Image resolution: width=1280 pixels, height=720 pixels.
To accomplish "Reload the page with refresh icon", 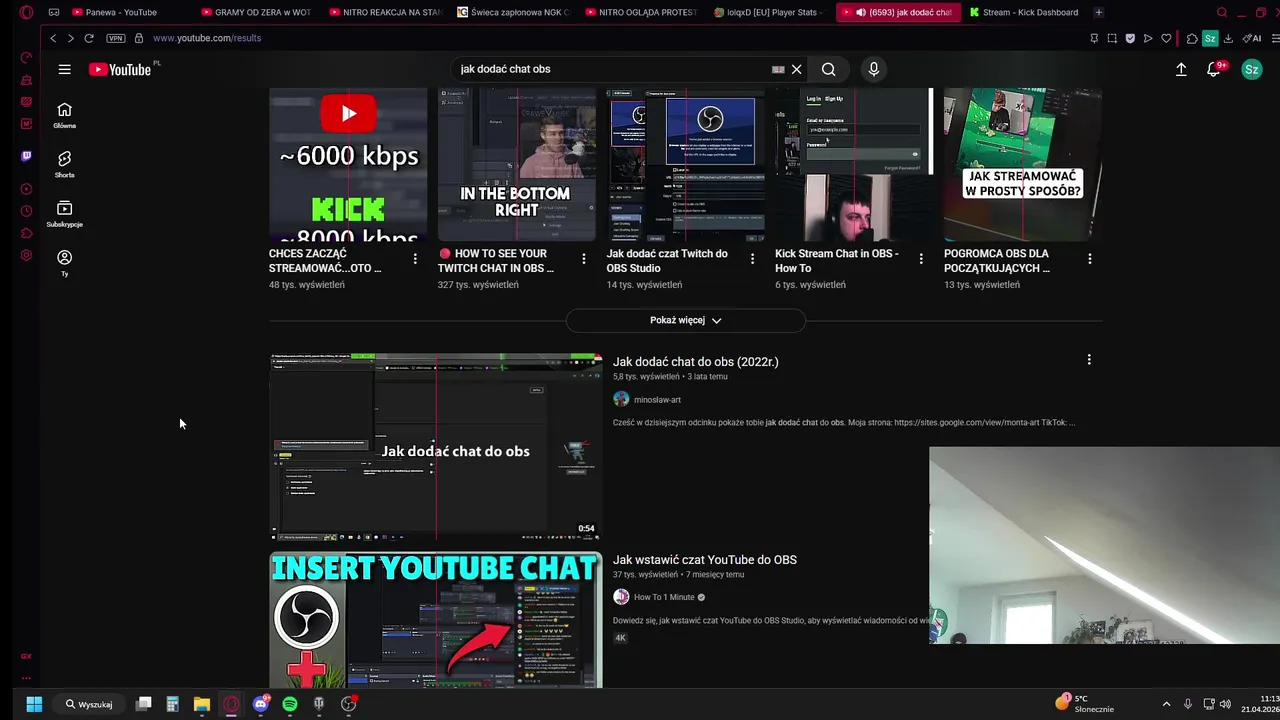I will pos(89,38).
